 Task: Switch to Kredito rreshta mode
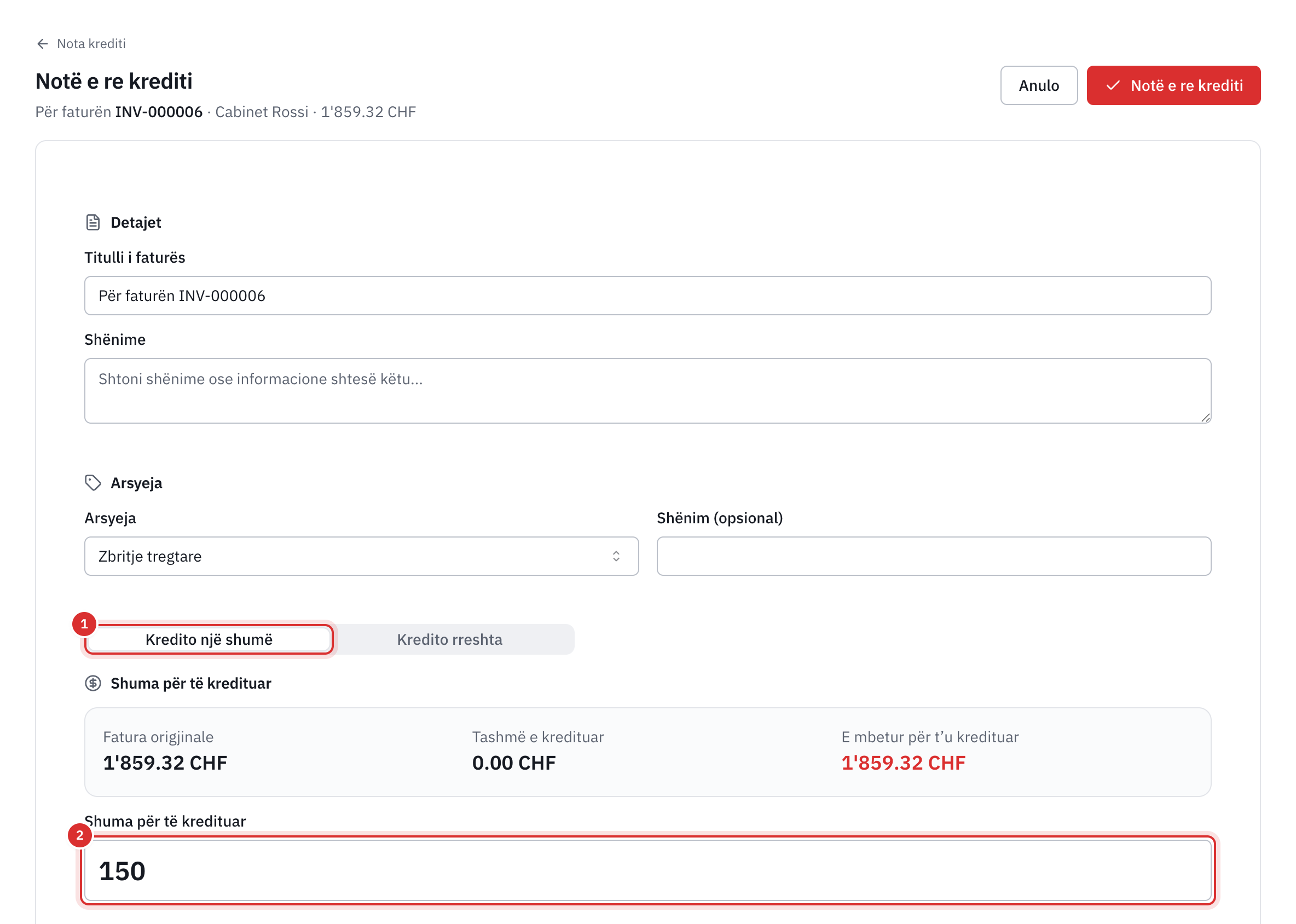449,639
